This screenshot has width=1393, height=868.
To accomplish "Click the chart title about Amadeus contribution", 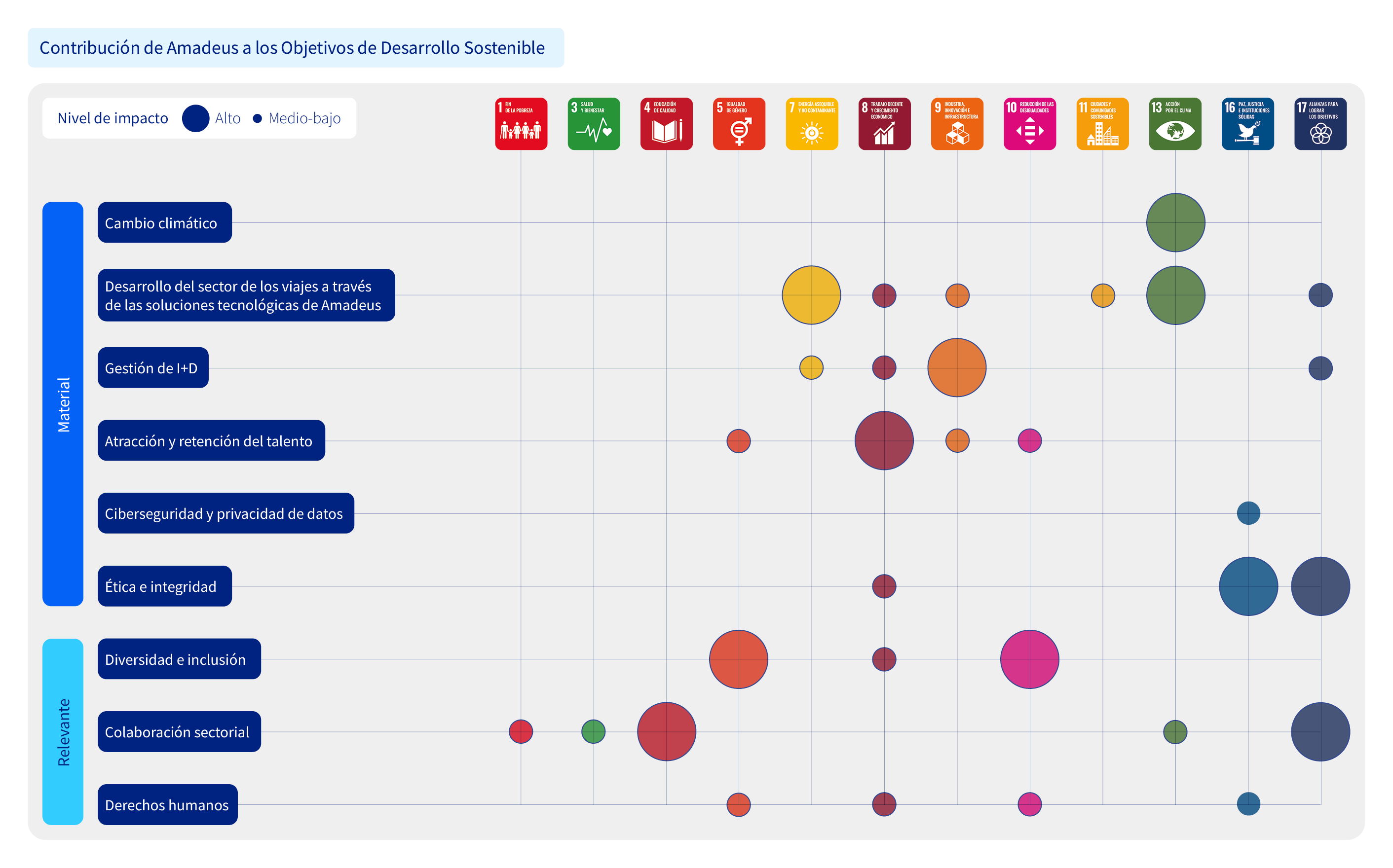I will point(292,48).
